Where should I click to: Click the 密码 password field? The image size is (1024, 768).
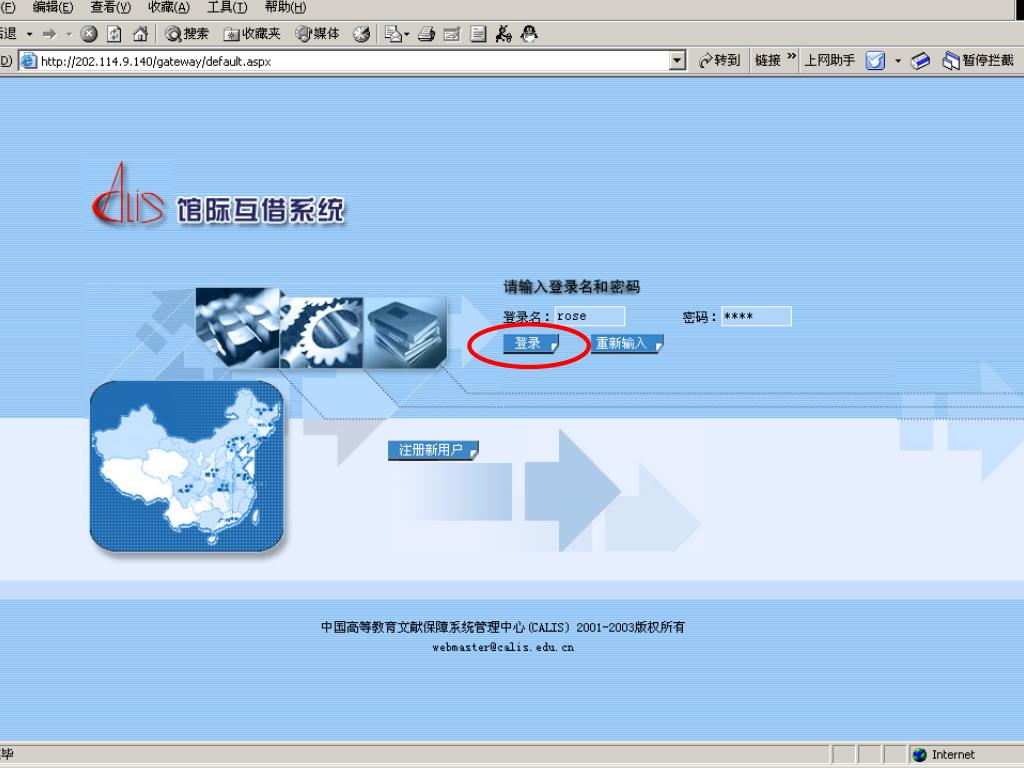tap(756, 316)
